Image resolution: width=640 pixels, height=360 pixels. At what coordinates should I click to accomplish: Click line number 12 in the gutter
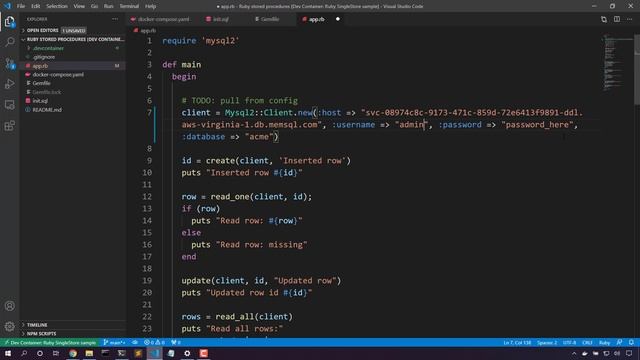tap(148, 197)
